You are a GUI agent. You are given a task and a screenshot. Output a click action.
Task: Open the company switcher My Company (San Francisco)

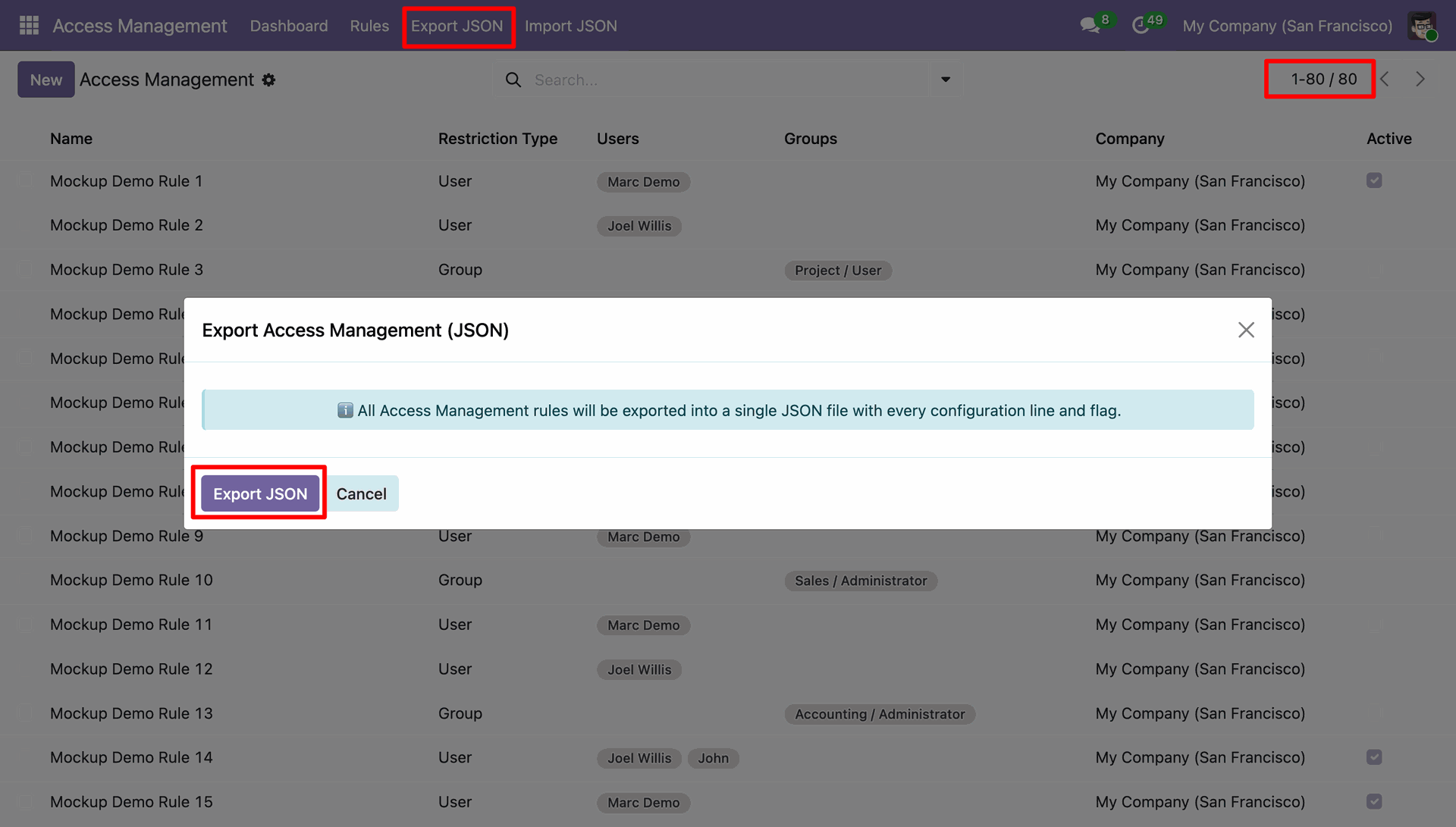1288,26
